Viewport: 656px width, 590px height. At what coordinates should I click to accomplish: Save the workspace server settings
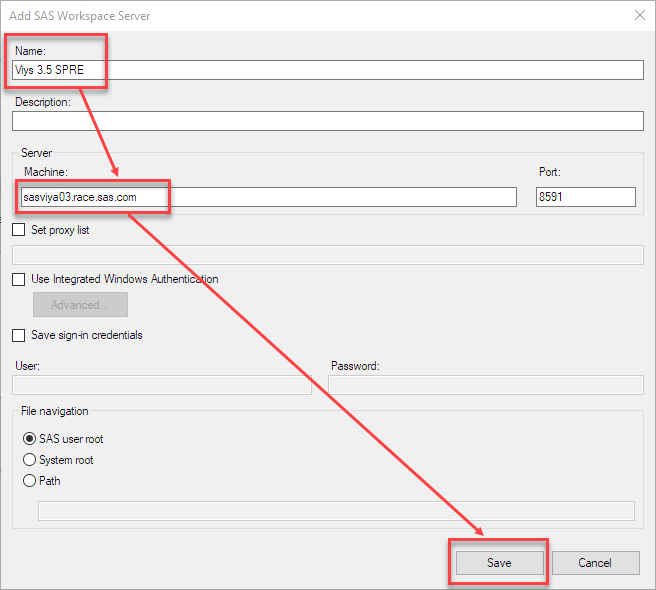point(500,563)
